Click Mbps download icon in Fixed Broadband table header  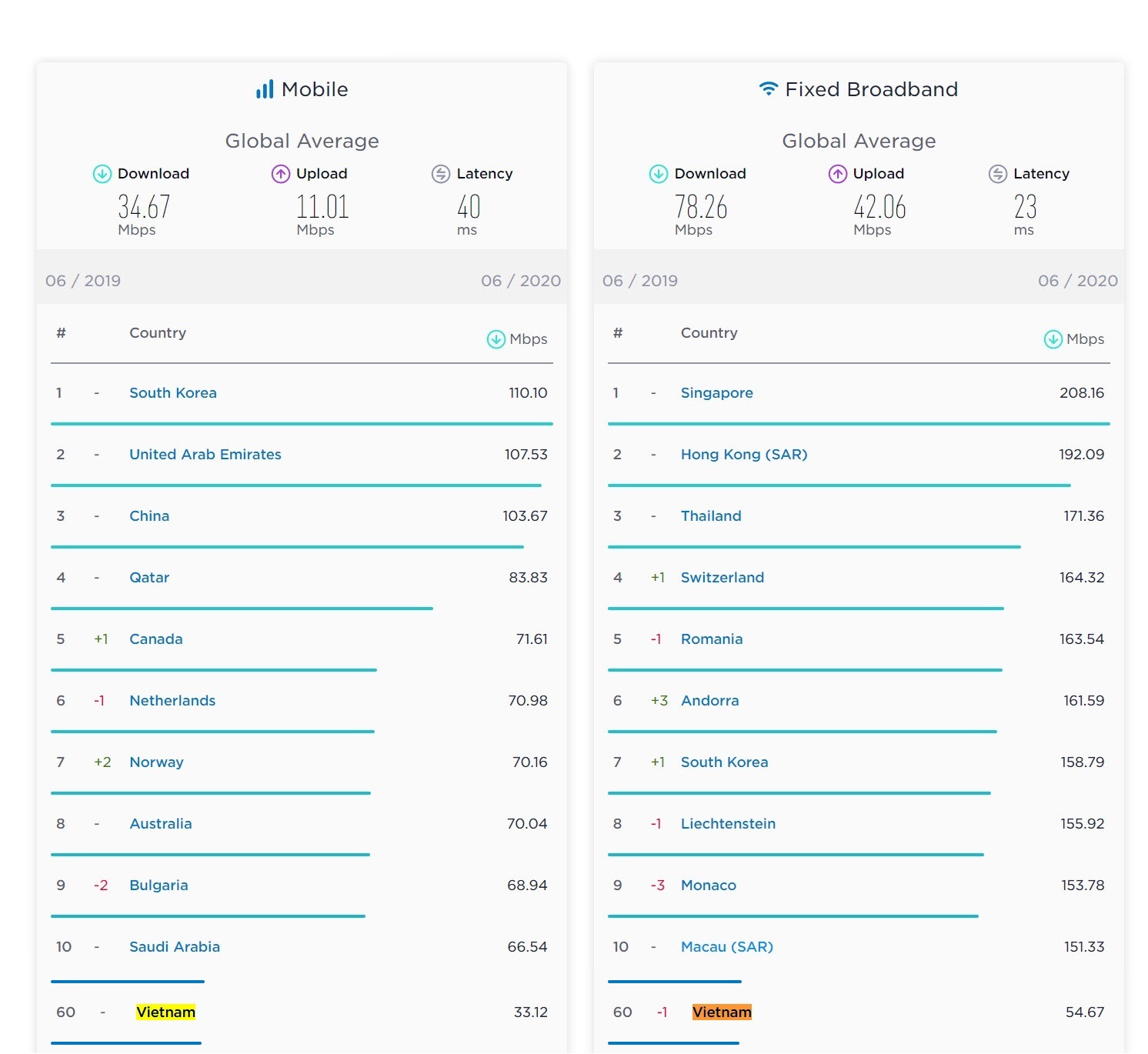[1053, 339]
